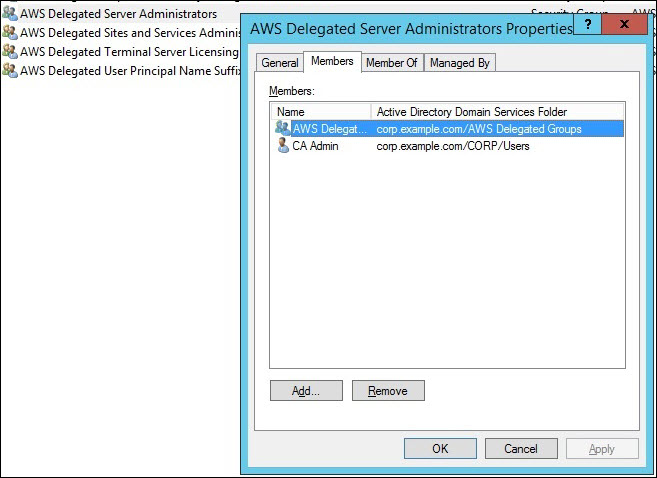Click the Add... button
Screen dimensions: 657x478
[x=306, y=390]
